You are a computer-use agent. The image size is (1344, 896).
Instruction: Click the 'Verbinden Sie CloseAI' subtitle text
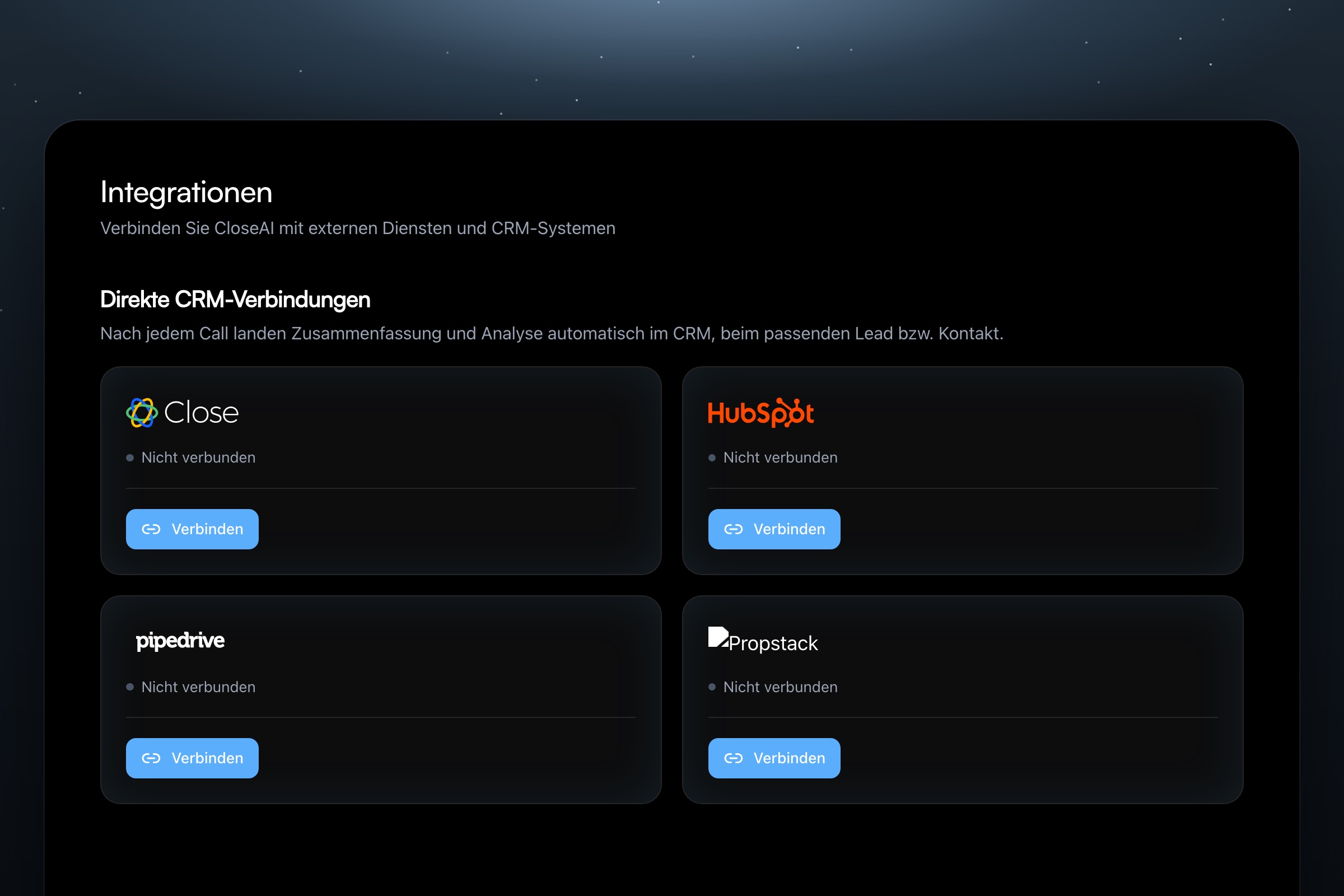(358, 228)
